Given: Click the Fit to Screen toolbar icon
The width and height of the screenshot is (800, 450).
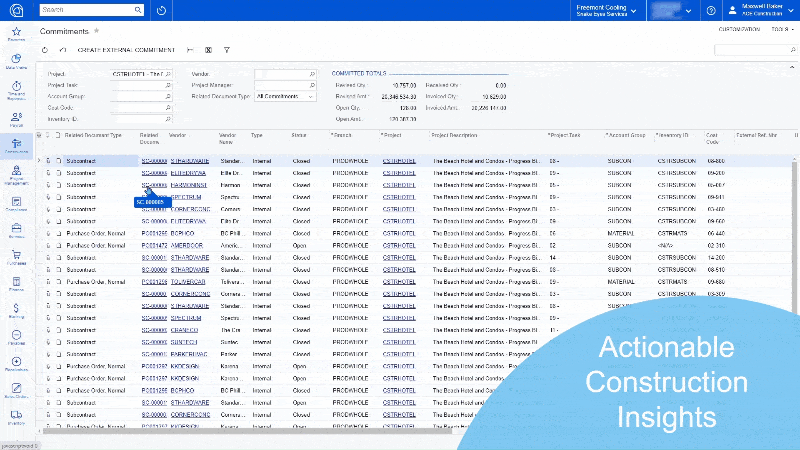Looking at the screenshot, I should 190,50.
